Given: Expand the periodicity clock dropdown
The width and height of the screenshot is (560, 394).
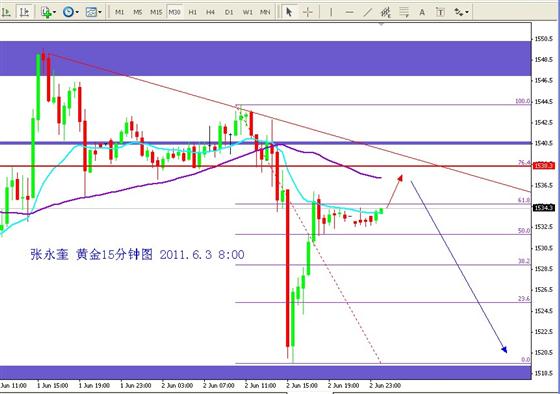Looking at the screenshot, I should click(x=77, y=12).
